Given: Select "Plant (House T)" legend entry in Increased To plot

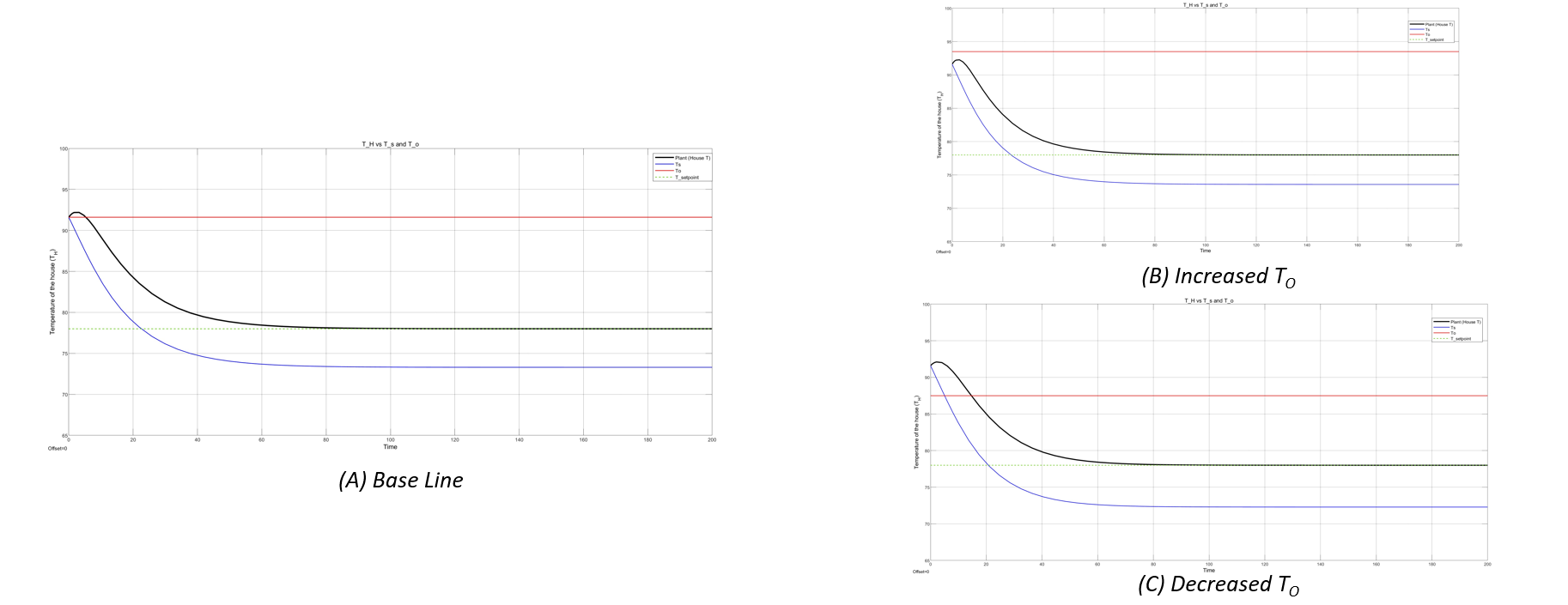Looking at the screenshot, I should 1439,24.
